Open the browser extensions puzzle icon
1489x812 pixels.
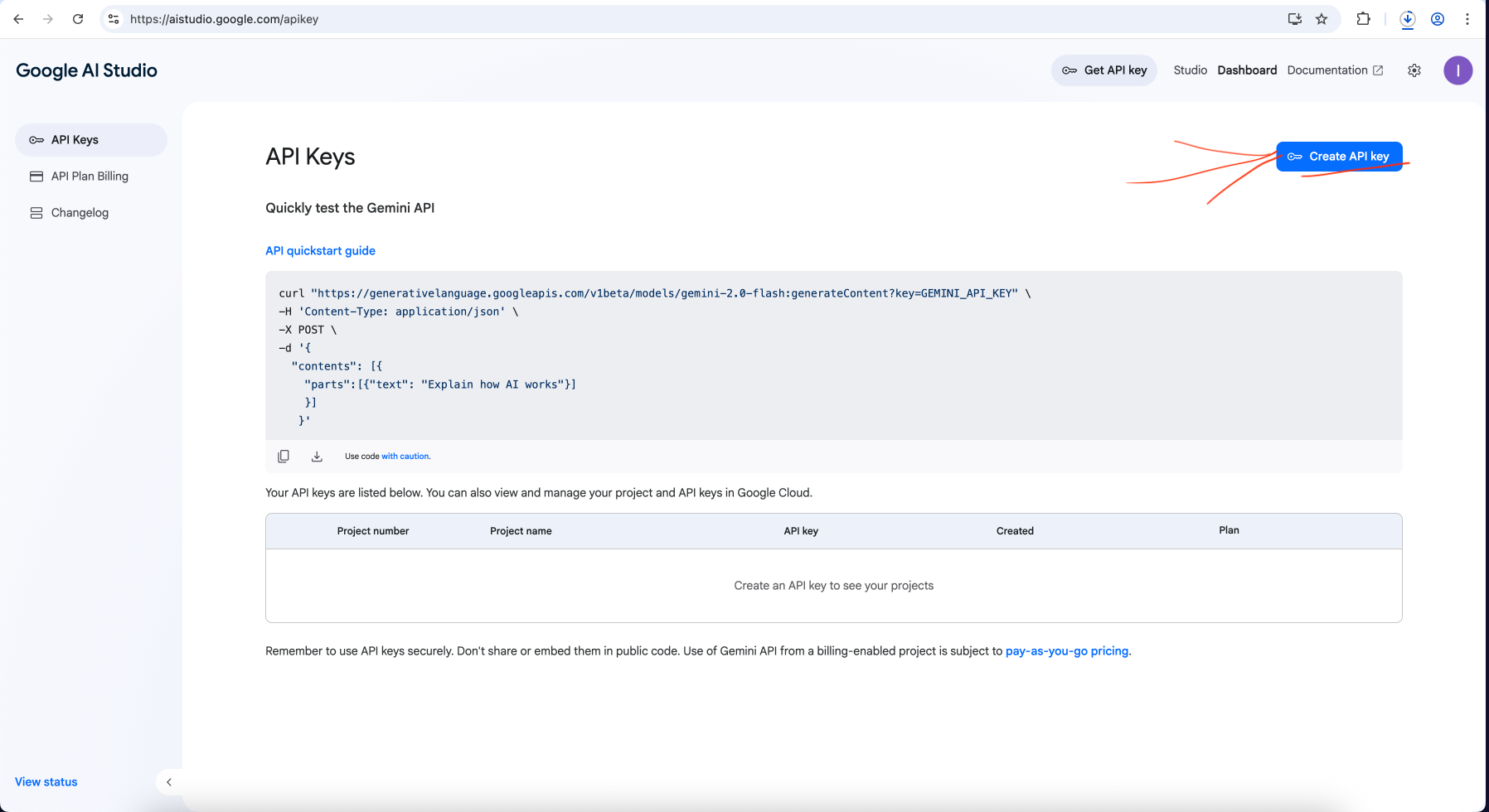click(x=1363, y=19)
